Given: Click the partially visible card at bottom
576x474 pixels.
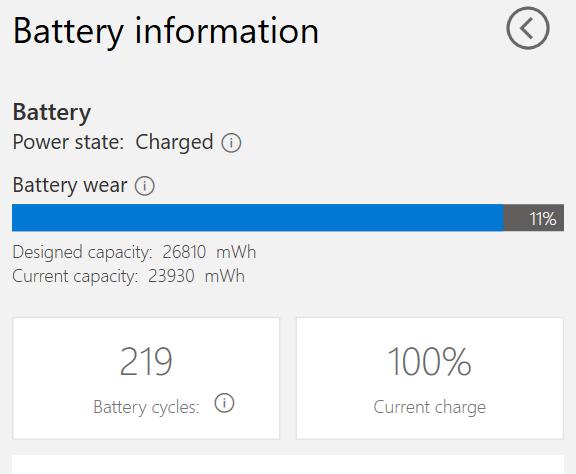Looking at the screenshot, I should [288, 465].
